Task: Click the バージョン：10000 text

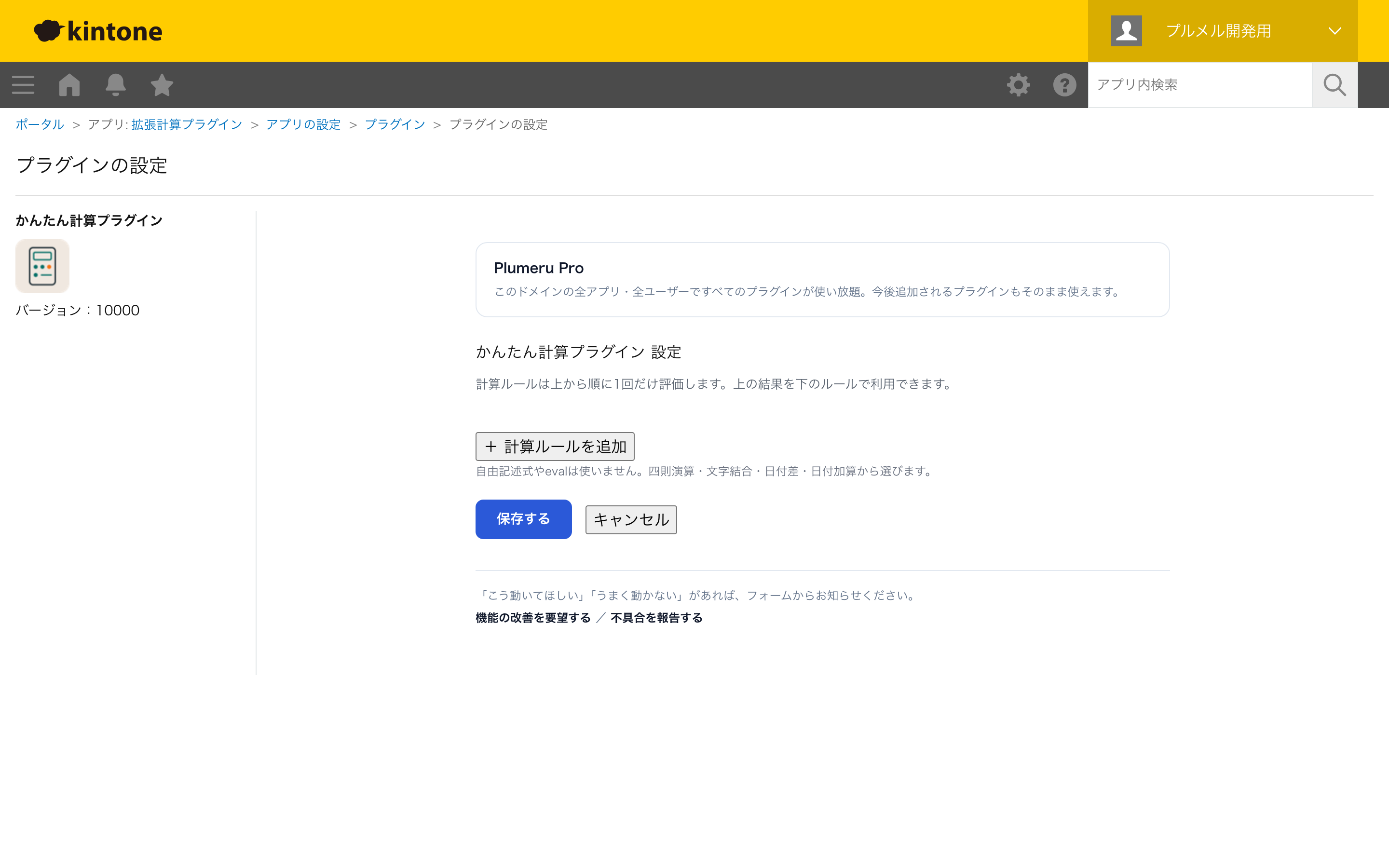Action: tap(78, 310)
